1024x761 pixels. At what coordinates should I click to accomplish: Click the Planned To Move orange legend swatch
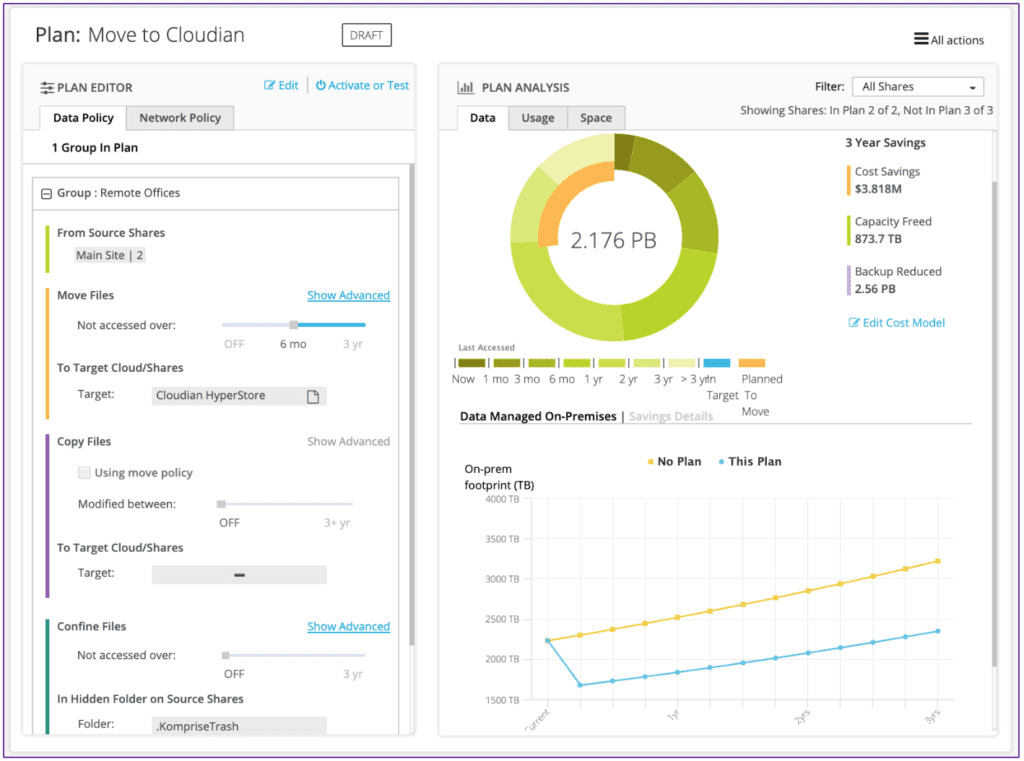click(x=752, y=363)
